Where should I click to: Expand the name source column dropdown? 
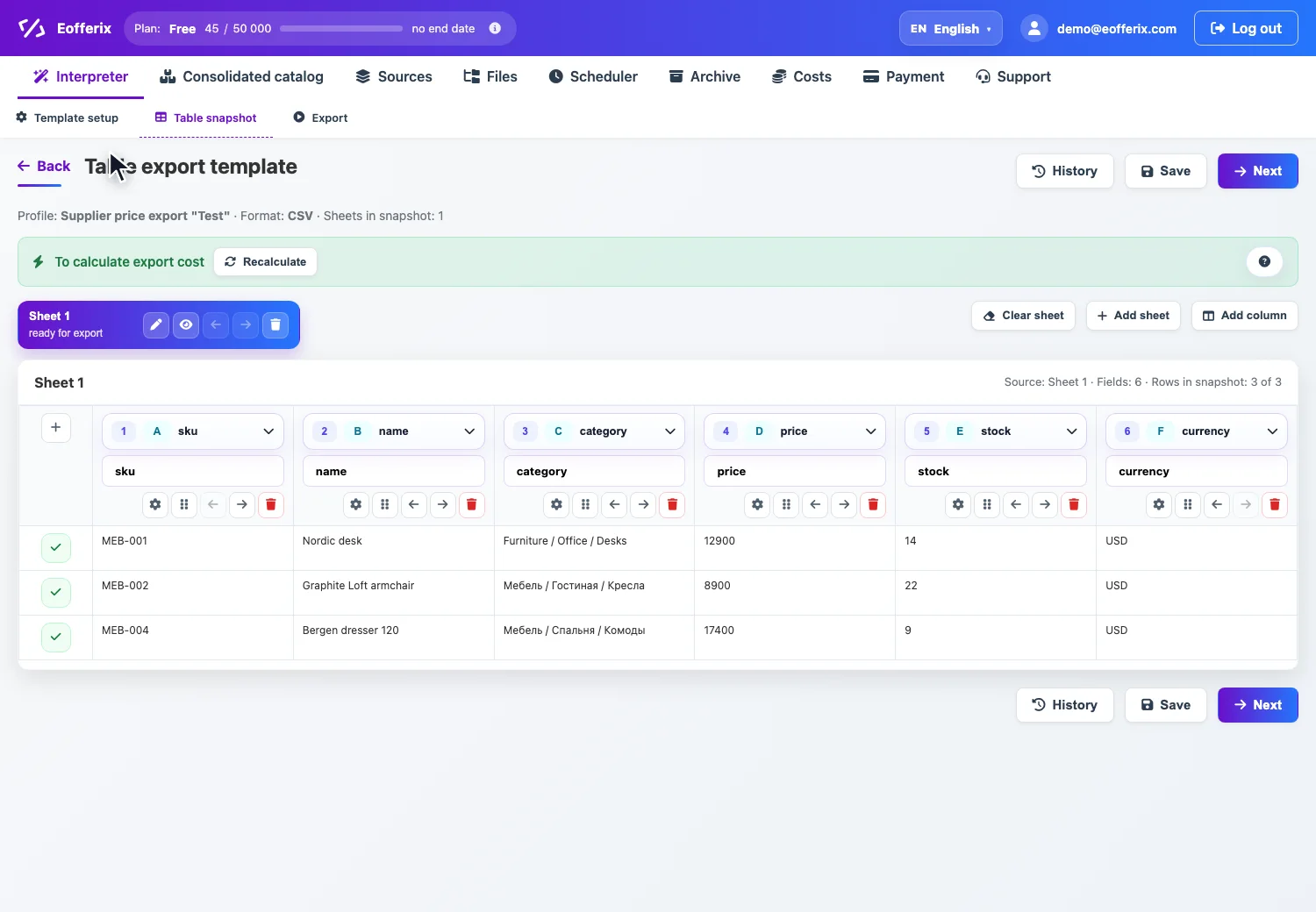(x=394, y=431)
